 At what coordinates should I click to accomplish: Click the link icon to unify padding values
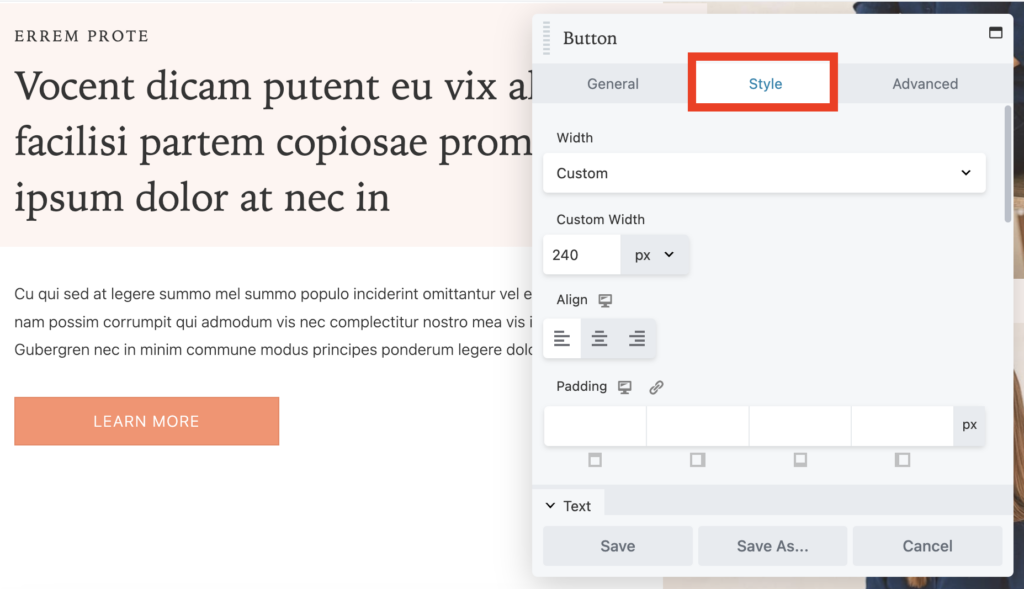(x=655, y=386)
